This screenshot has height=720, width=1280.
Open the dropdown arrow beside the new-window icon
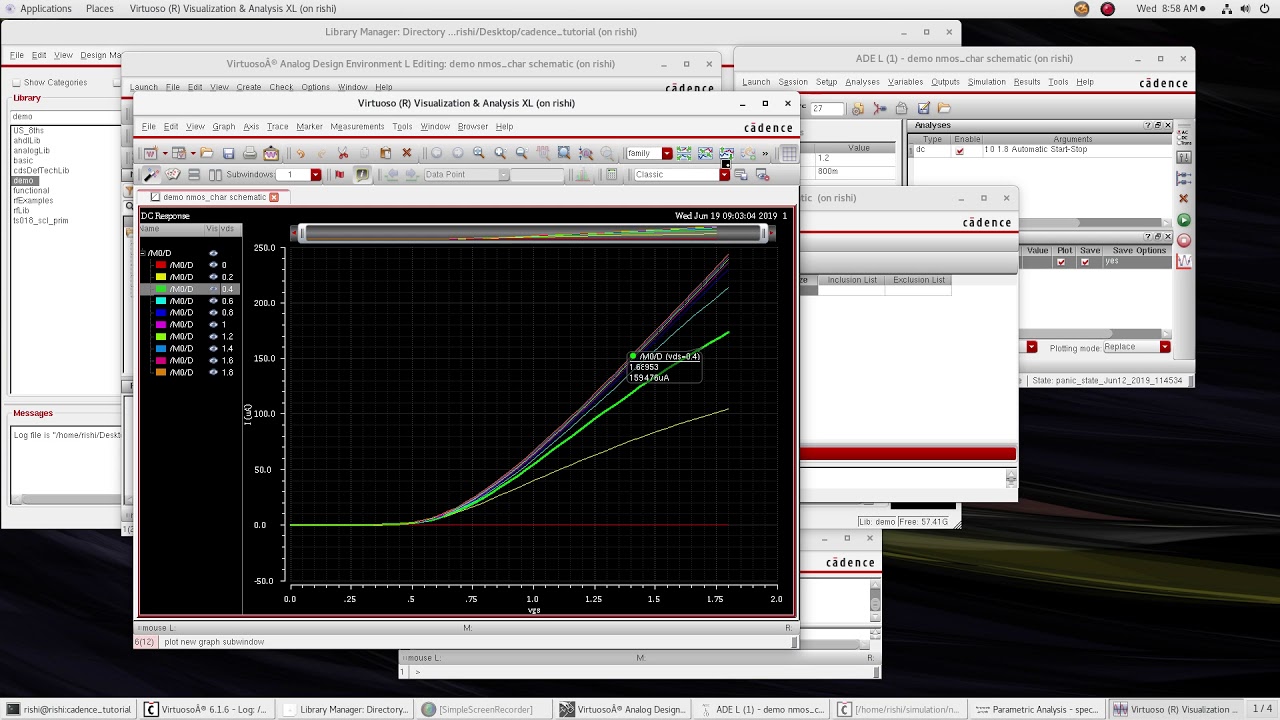click(x=166, y=153)
